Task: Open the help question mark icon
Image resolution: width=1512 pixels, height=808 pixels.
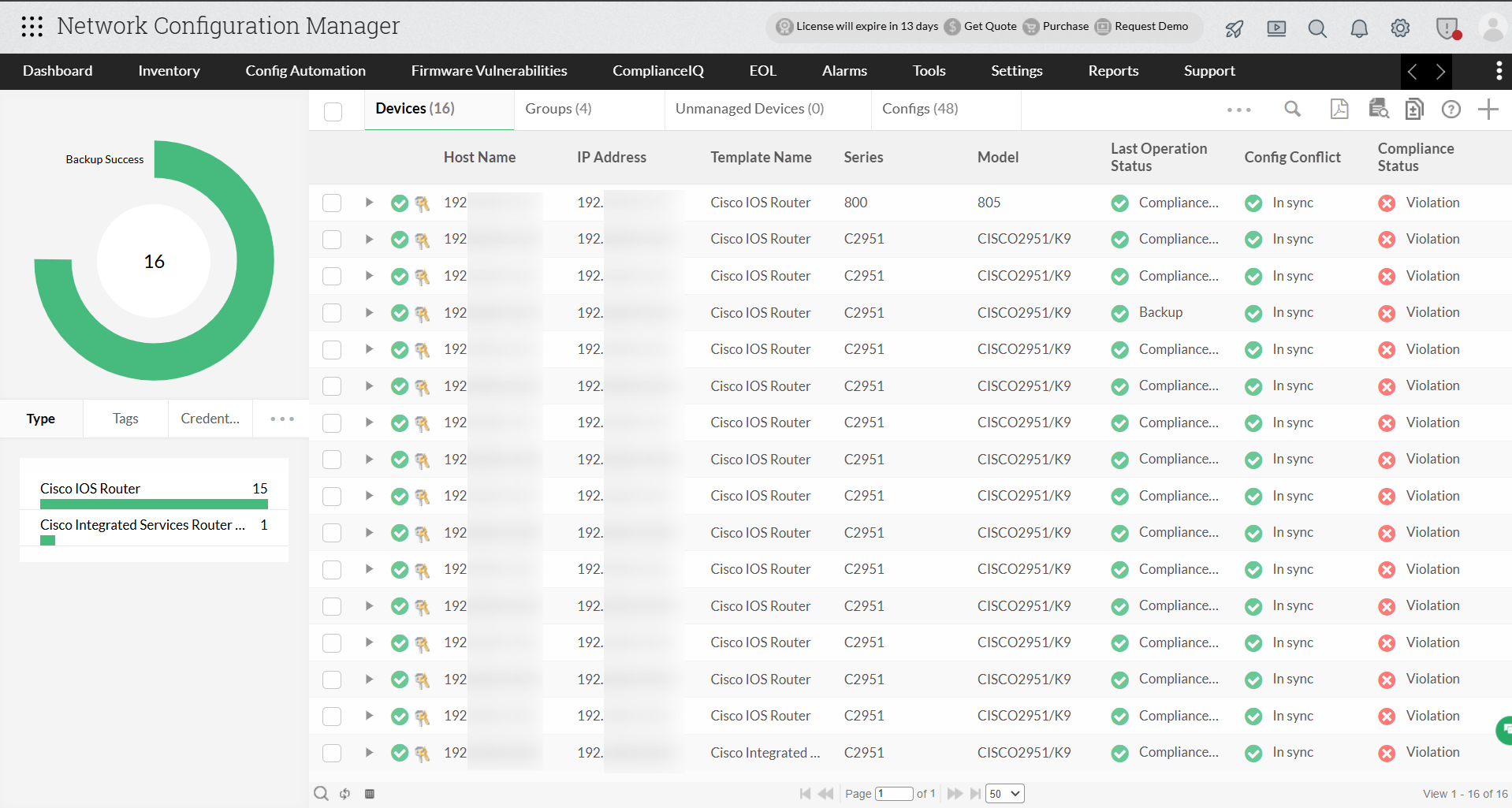Action: coord(1451,110)
